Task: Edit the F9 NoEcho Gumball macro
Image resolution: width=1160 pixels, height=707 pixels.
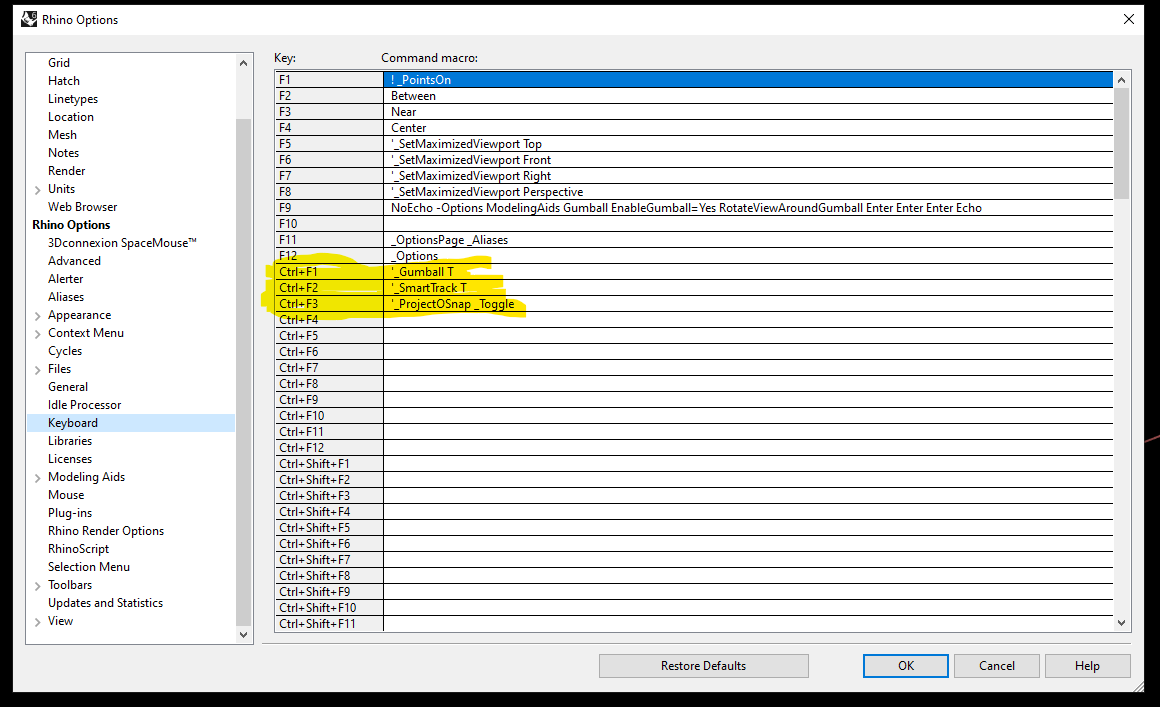Action: (748, 208)
